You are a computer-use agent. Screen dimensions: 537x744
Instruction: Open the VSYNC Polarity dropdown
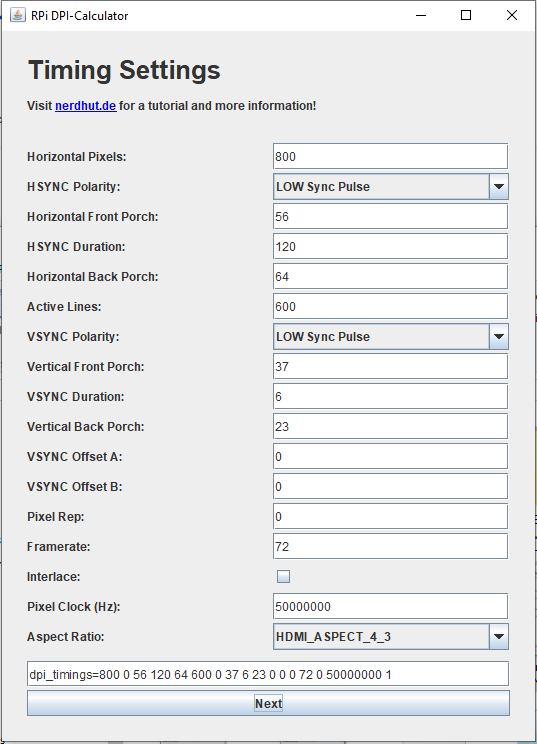pyautogui.click(x=391, y=336)
